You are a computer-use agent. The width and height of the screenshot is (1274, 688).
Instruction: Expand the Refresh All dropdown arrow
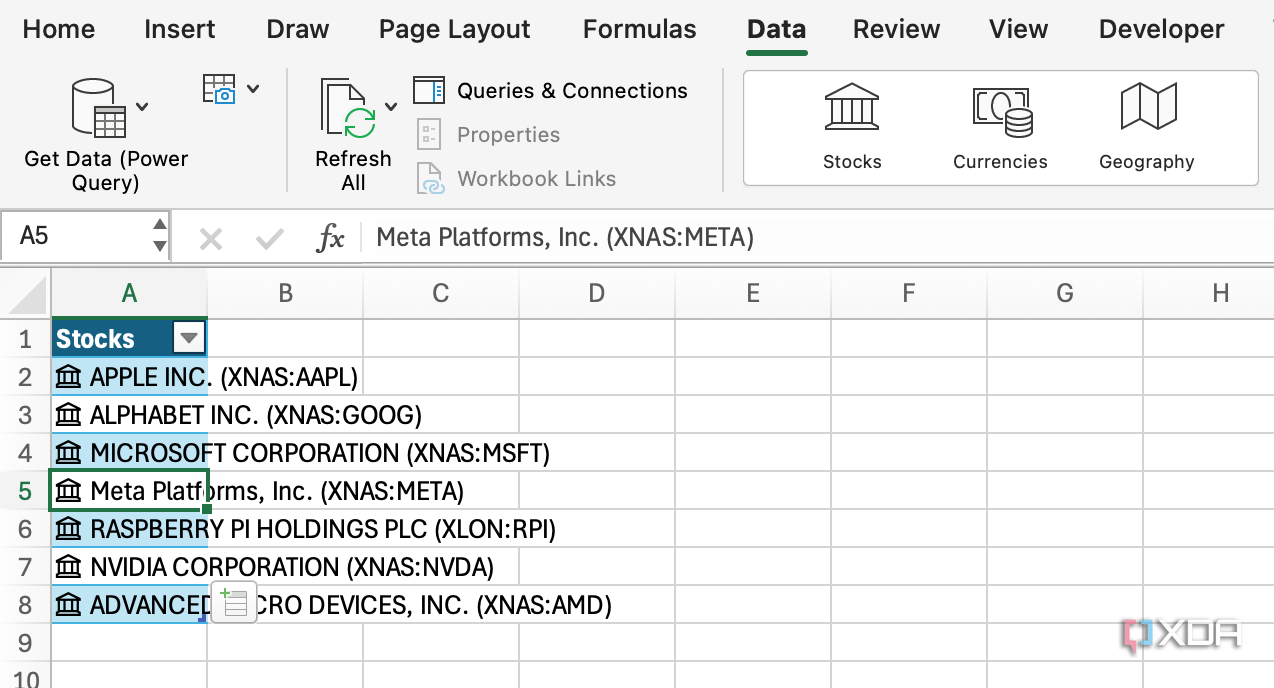pos(390,105)
